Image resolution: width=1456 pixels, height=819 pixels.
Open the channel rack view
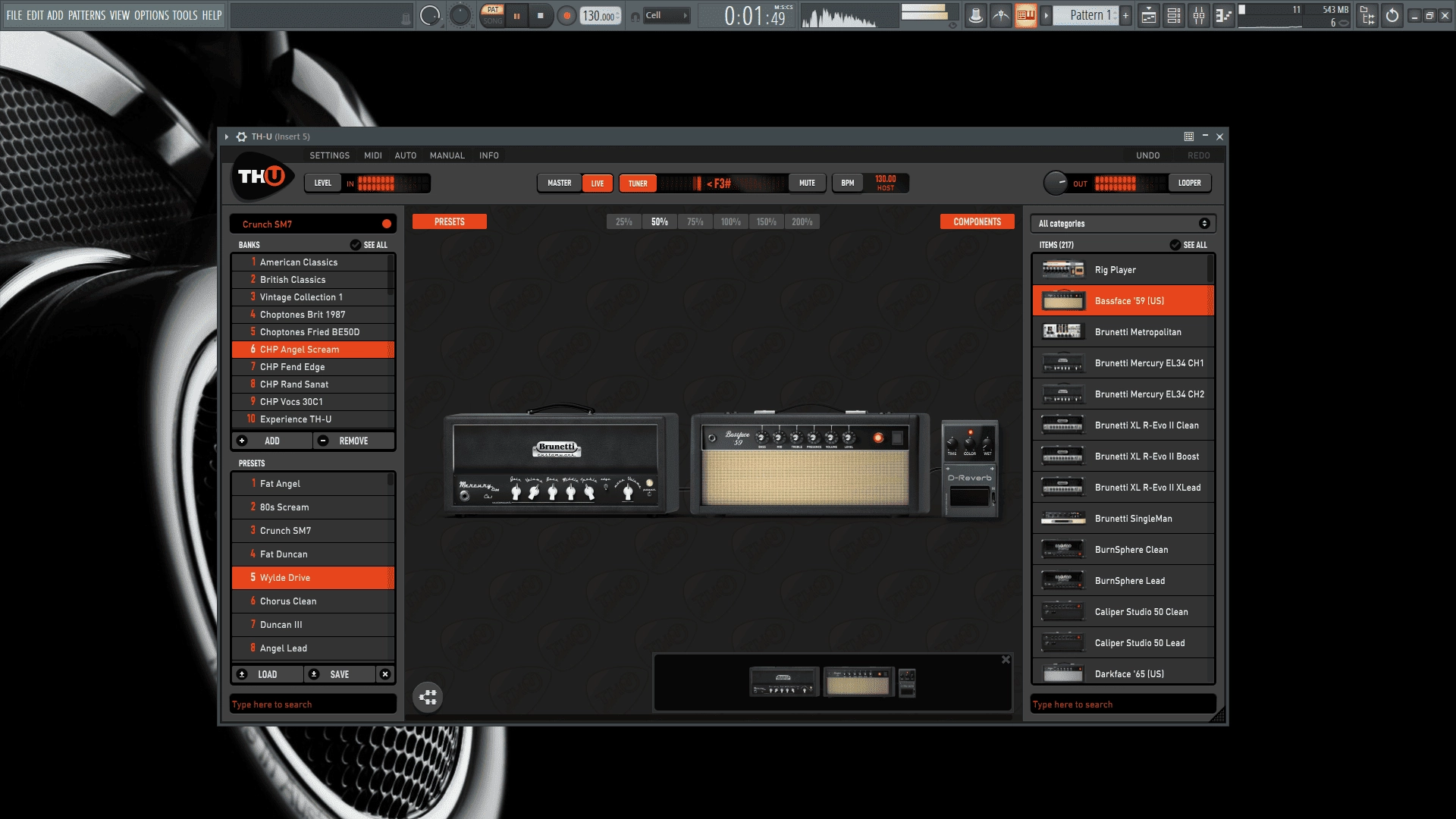click(1174, 15)
